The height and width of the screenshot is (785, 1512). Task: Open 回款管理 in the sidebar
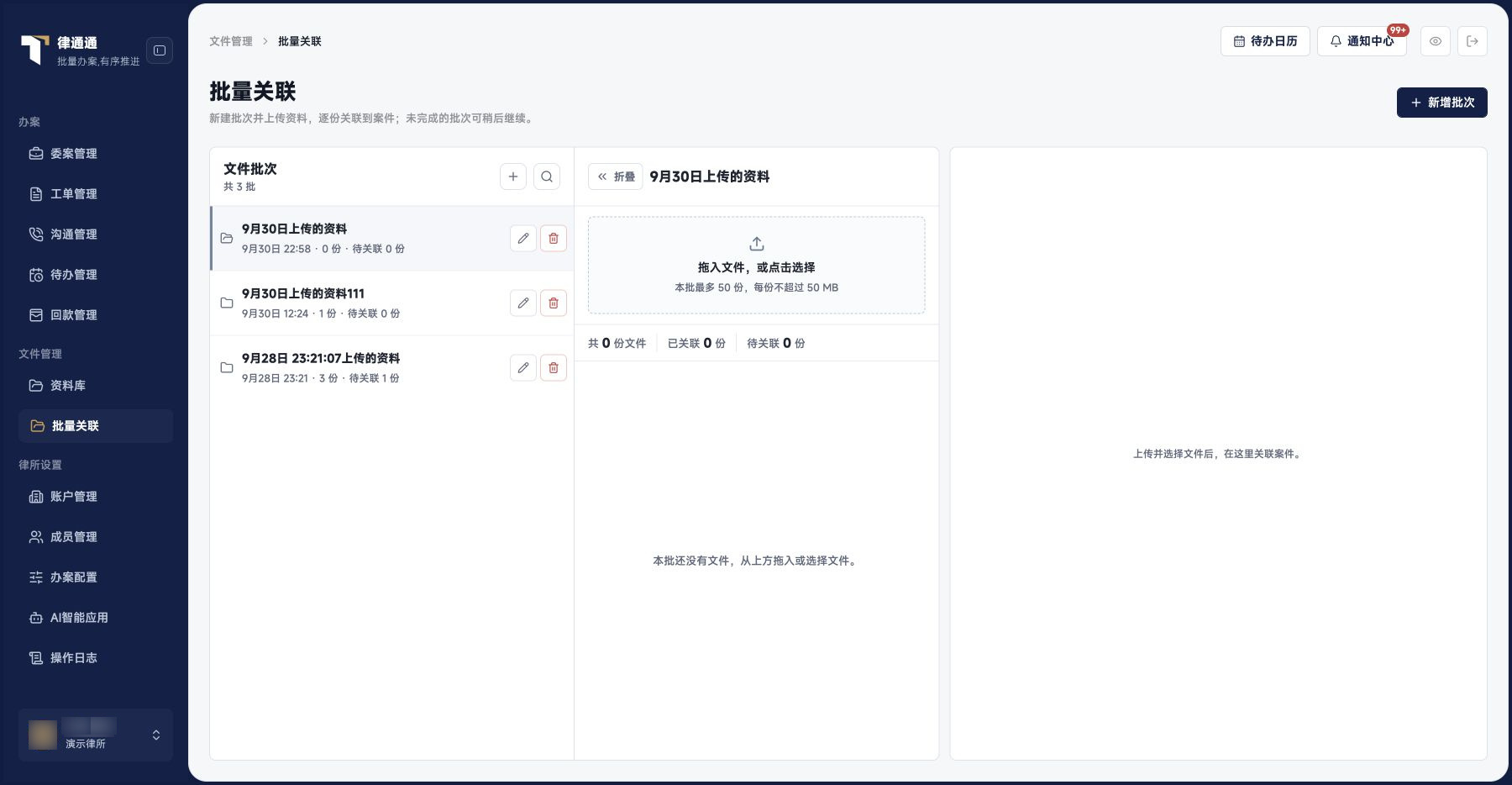pos(96,315)
